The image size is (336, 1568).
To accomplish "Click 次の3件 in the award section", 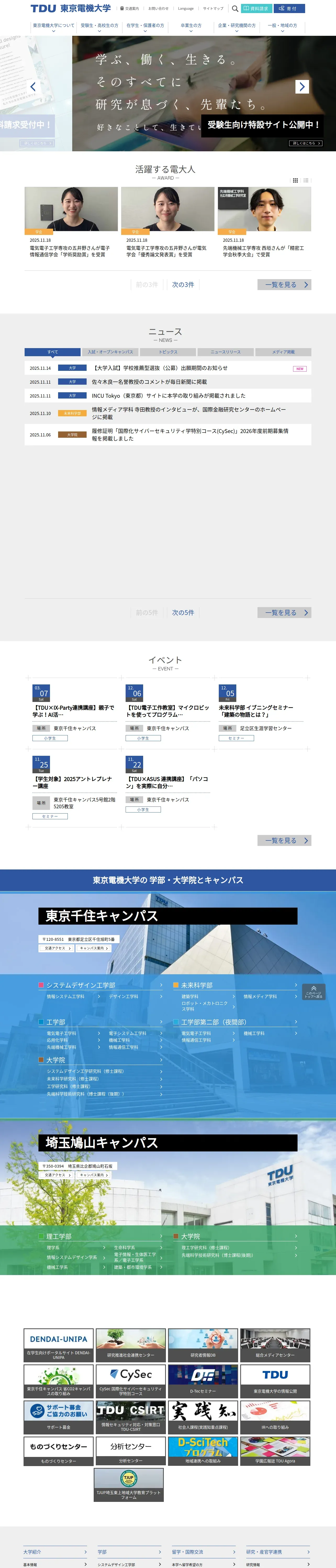I will 183,284.
